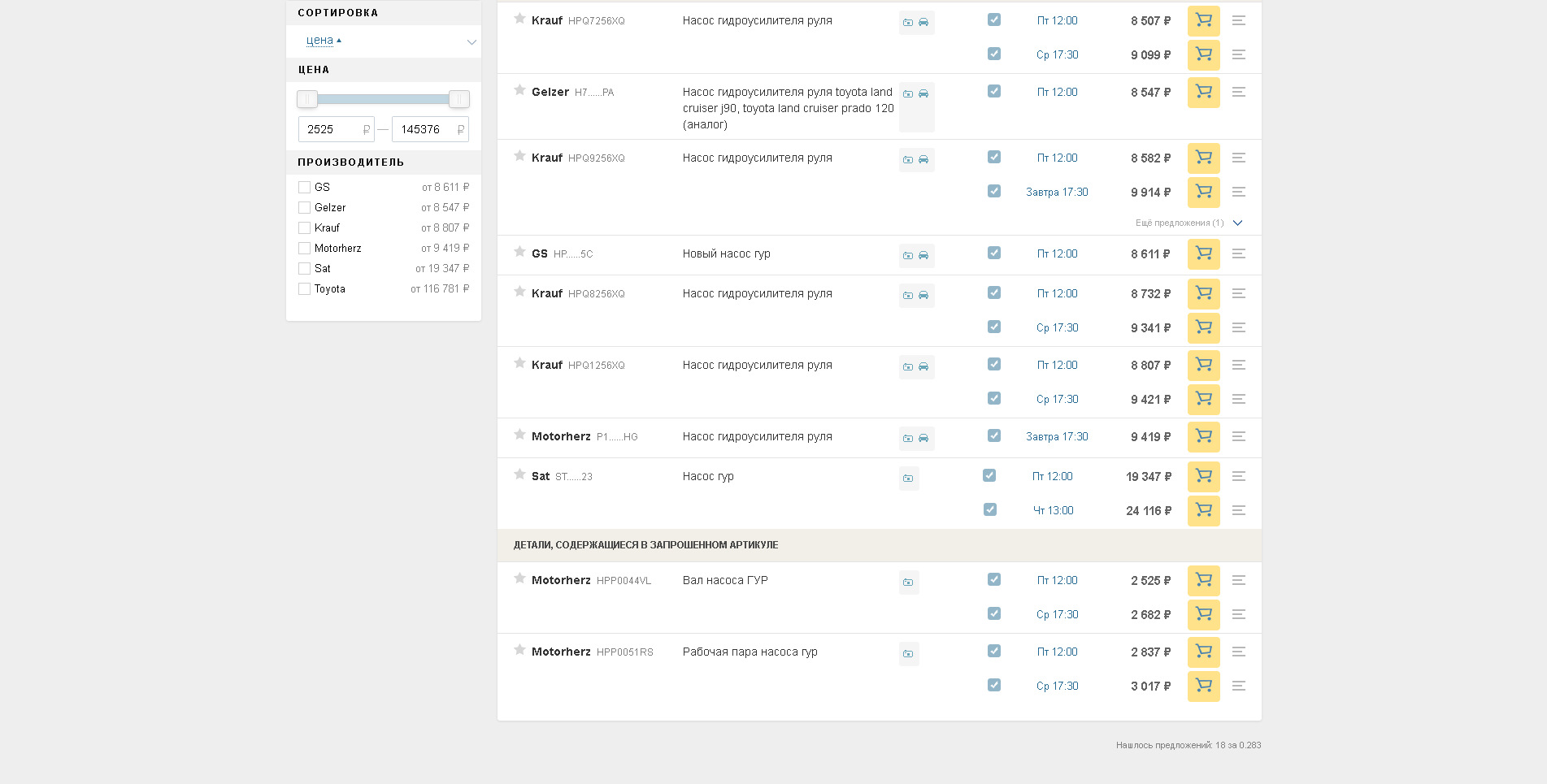Grab the maximum price slider handle
This screenshot has width=1547, height=784.
coord(459,99)
